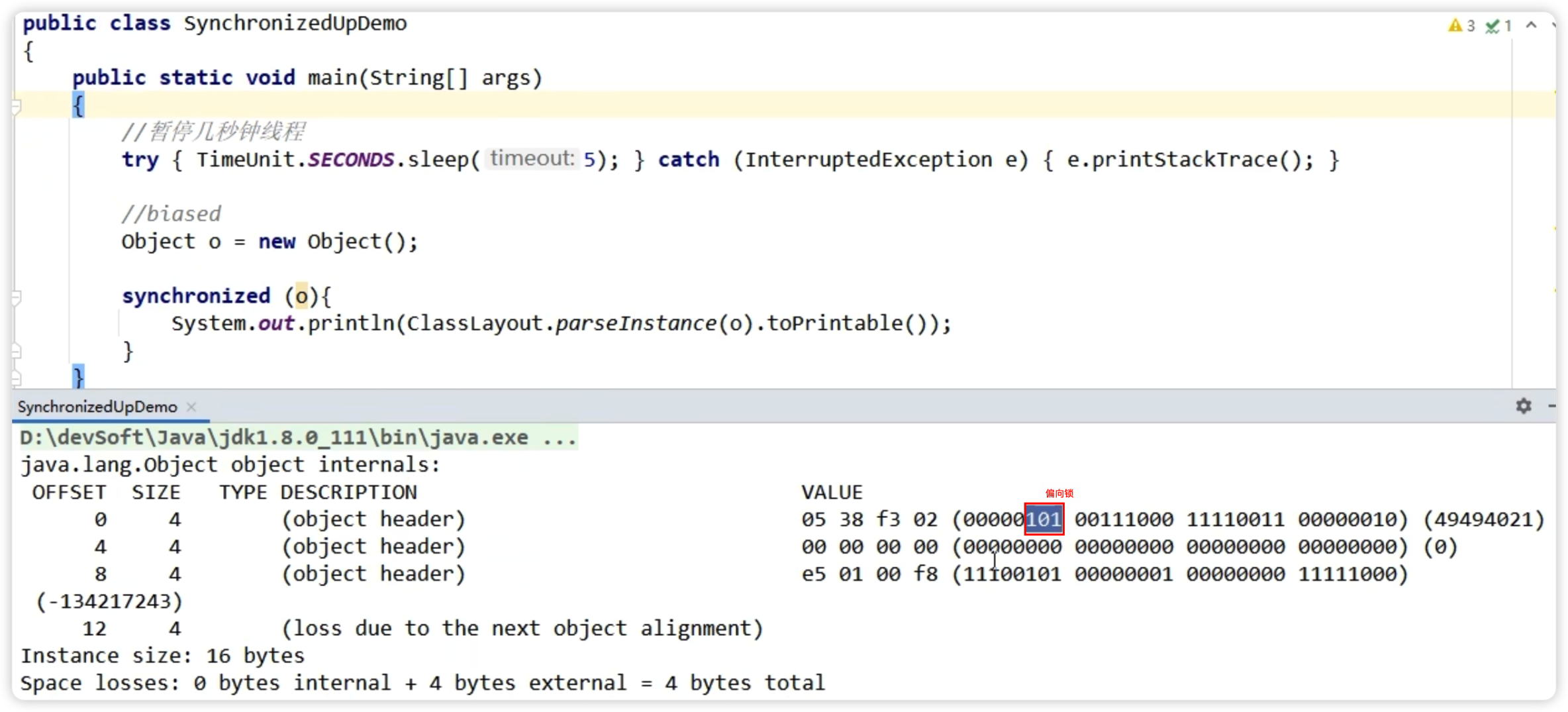Click the new Object() expression

click(x=331, y=242)
